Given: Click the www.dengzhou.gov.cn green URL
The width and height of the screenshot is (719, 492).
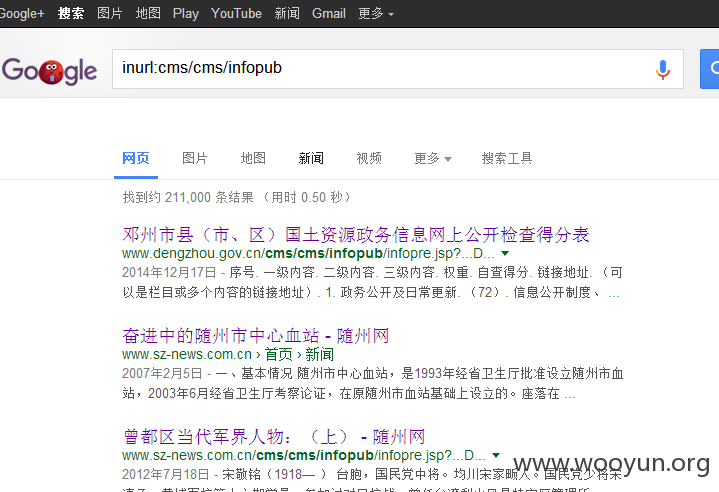Looking at the screenshot, I should click(x=308, y=253).
